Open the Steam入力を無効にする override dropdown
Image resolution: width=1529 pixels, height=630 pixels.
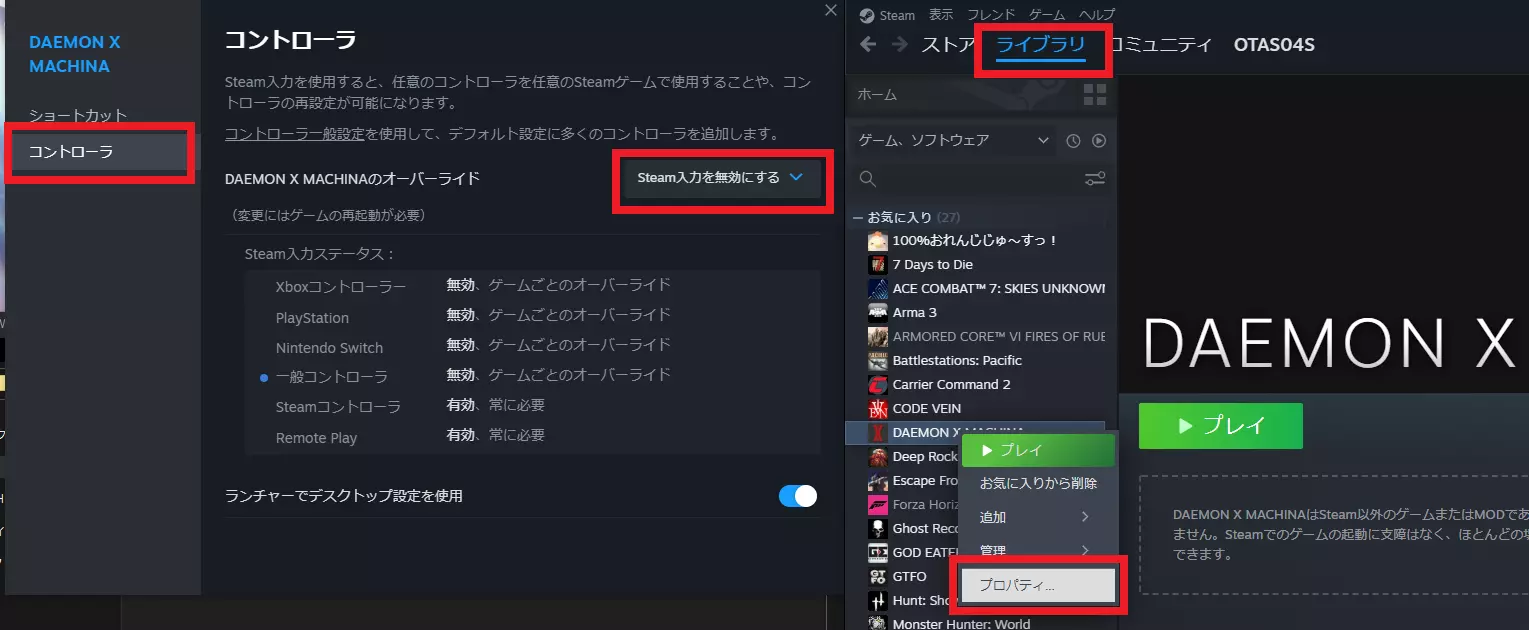pyautogui.click(x=721, y=178)
